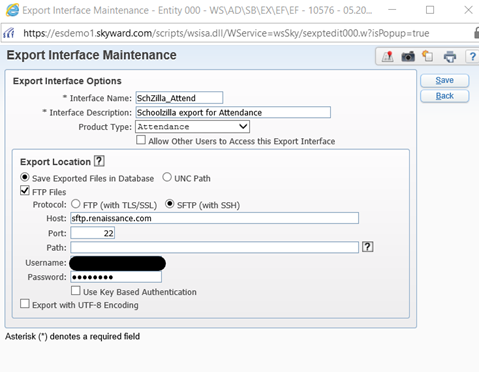The image size is (479, 372).
Task: Click the printer icon
Action: point(450,57)
